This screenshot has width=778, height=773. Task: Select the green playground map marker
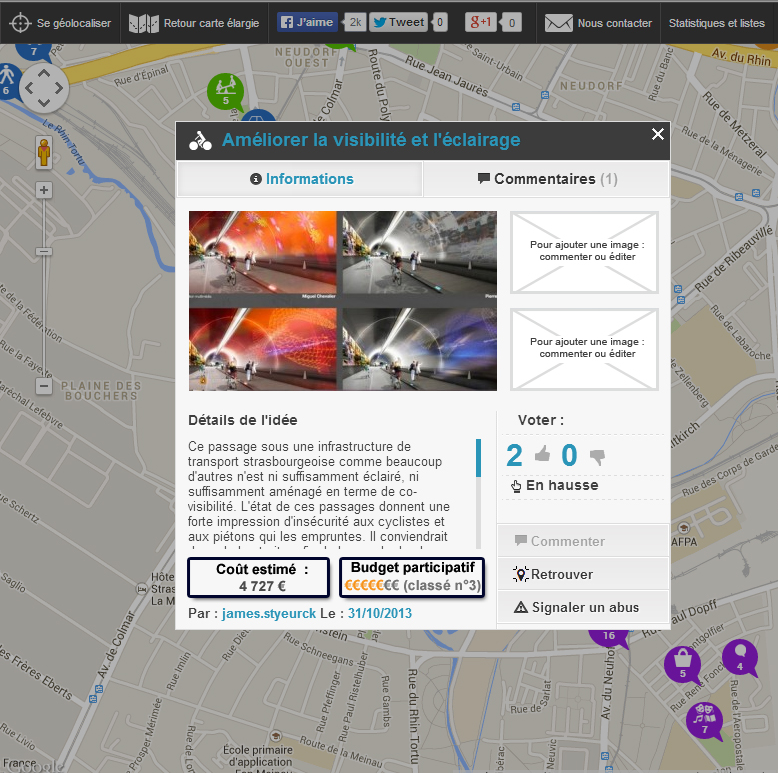tap(225, 89)
